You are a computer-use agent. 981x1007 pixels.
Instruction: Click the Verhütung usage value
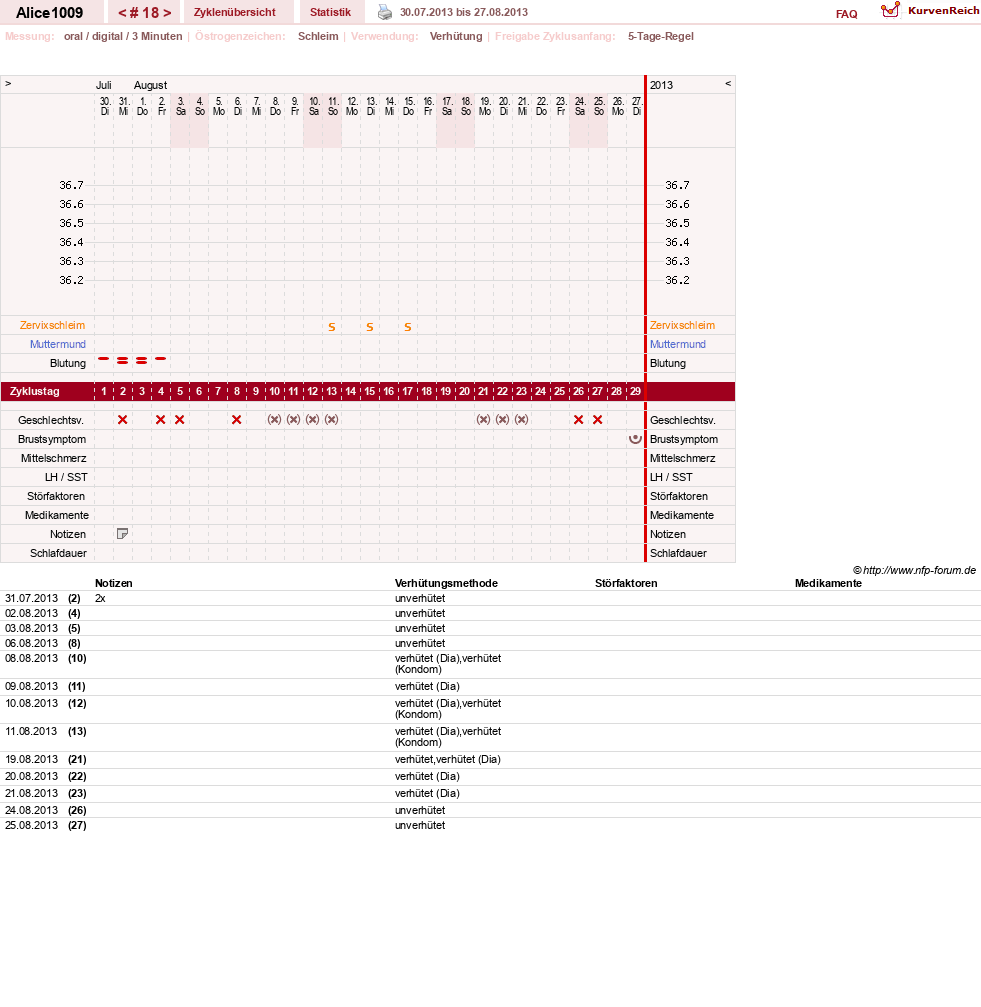[x=456, y=37]
